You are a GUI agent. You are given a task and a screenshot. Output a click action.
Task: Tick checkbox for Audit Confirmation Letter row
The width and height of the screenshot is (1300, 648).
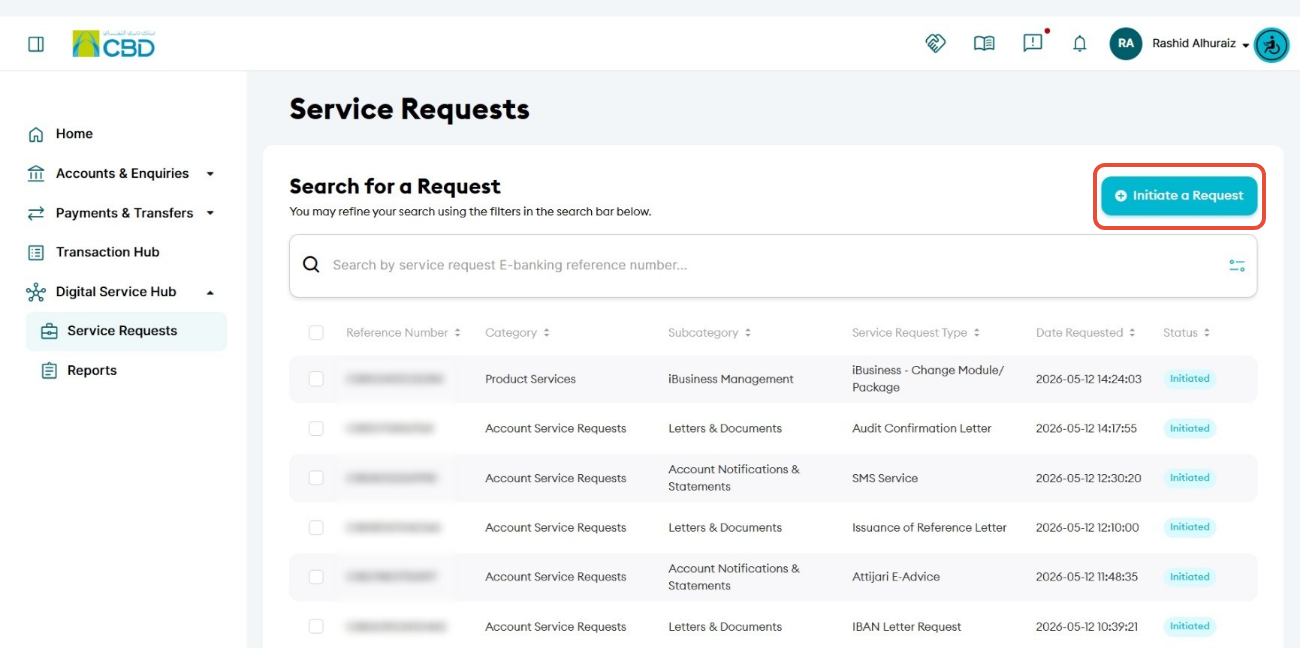click(316, 428)
